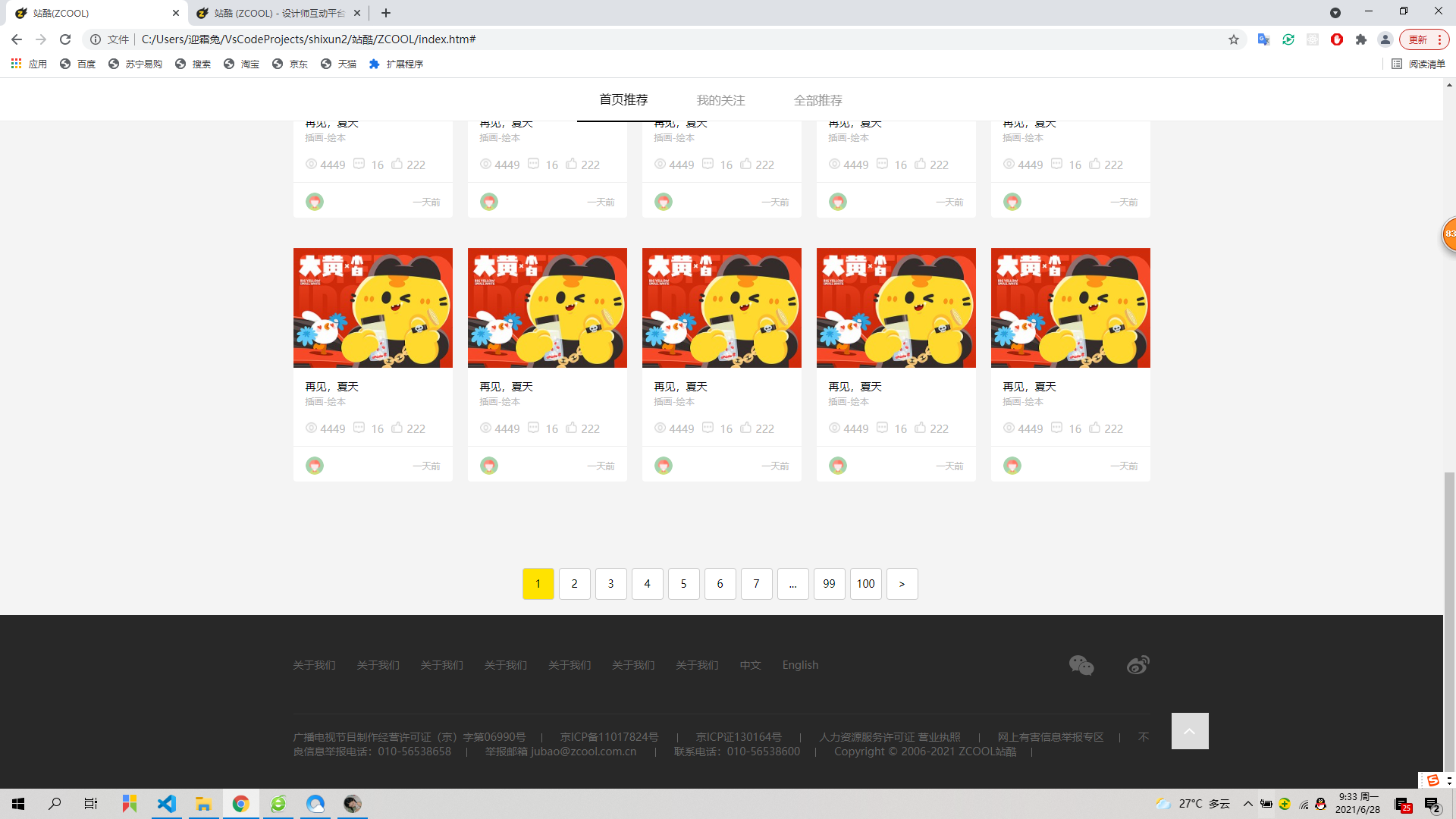Switch to the second browser tab 站酷 (ZCOOL) - 设计师互动平台
The width and height of the screenshot is (1456, 819).
point(277,13)
